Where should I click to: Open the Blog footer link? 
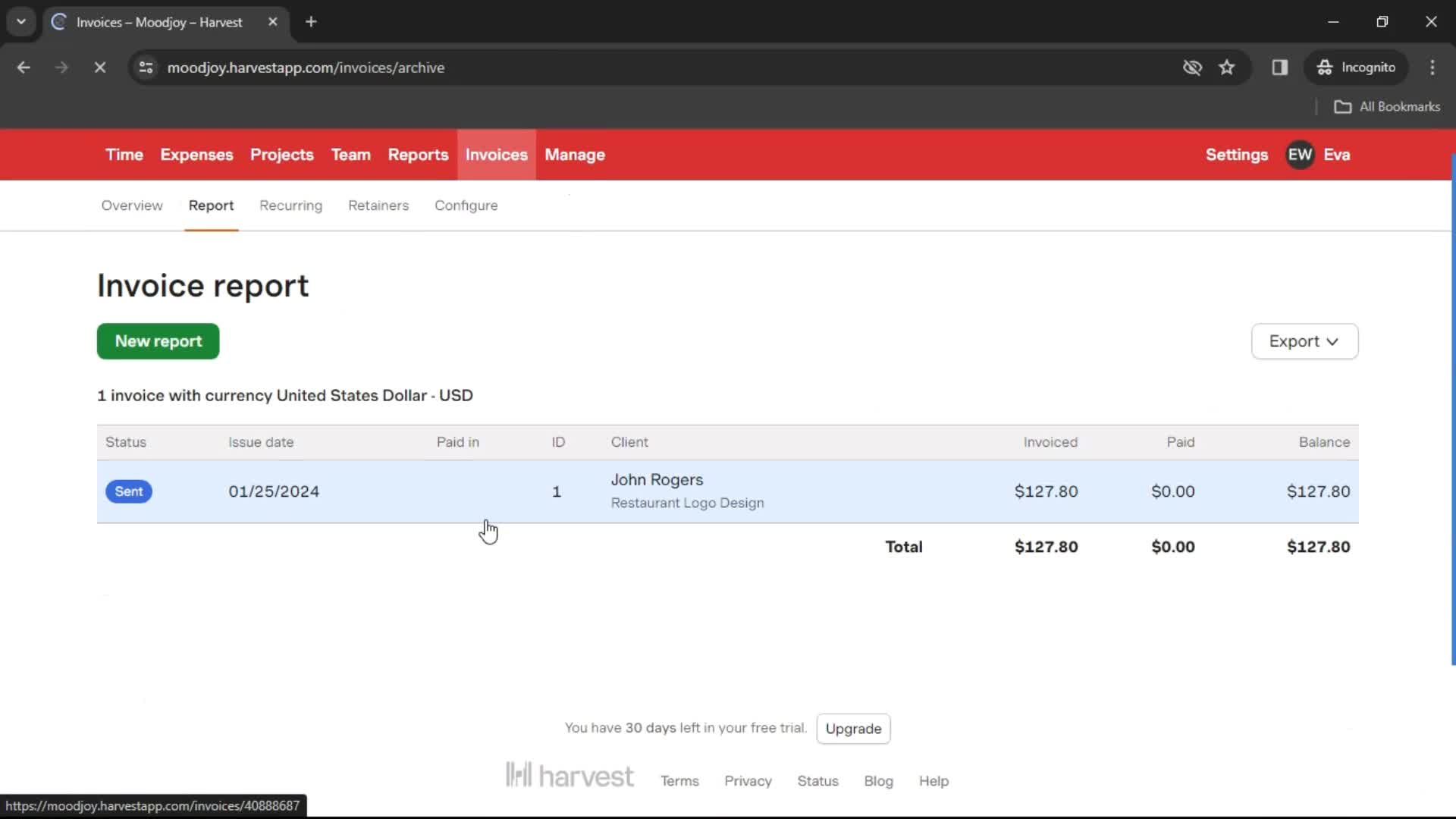[x=878, y=781]
